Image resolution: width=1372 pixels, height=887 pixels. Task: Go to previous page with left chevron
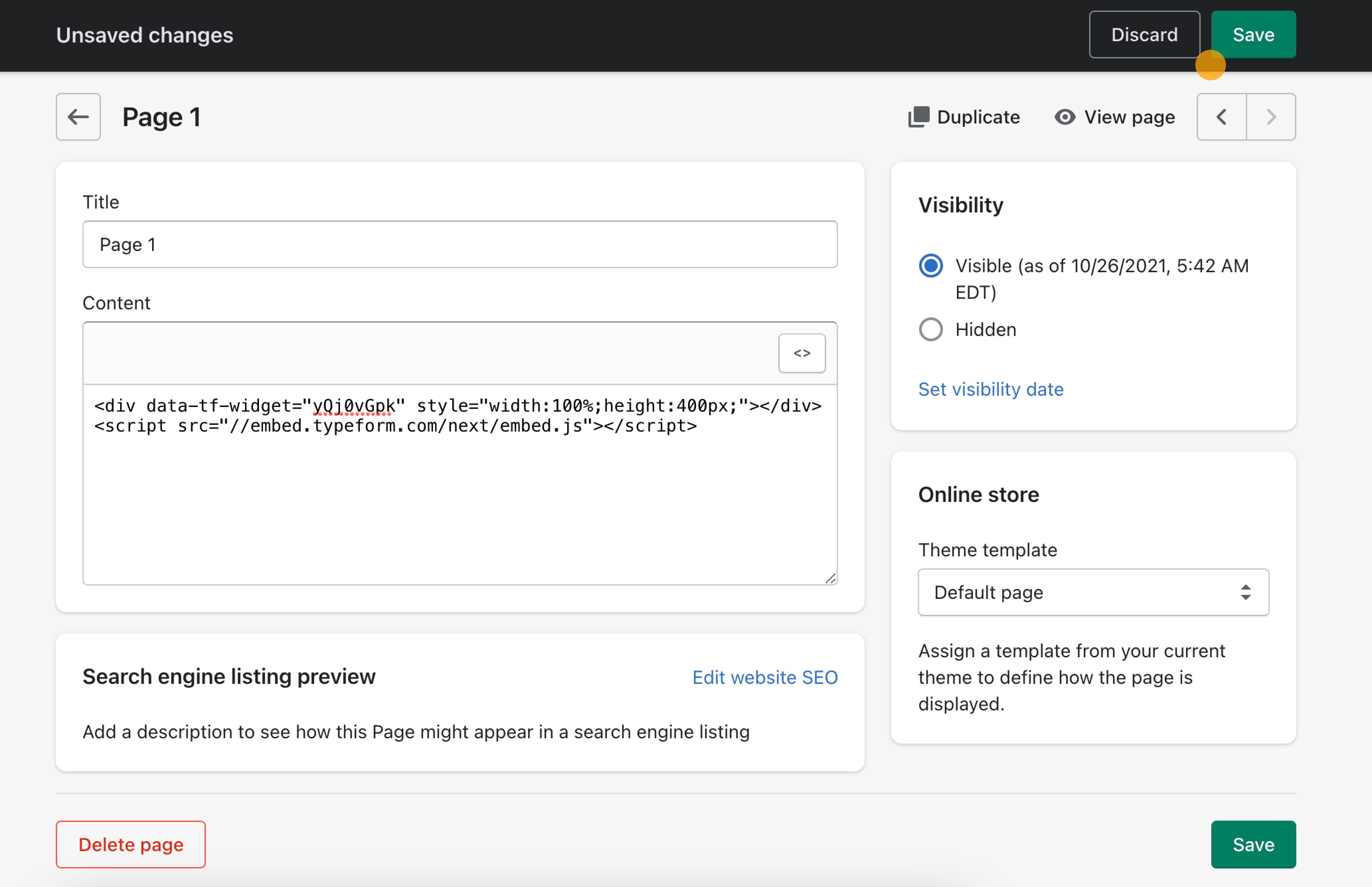coord(1222,117)
